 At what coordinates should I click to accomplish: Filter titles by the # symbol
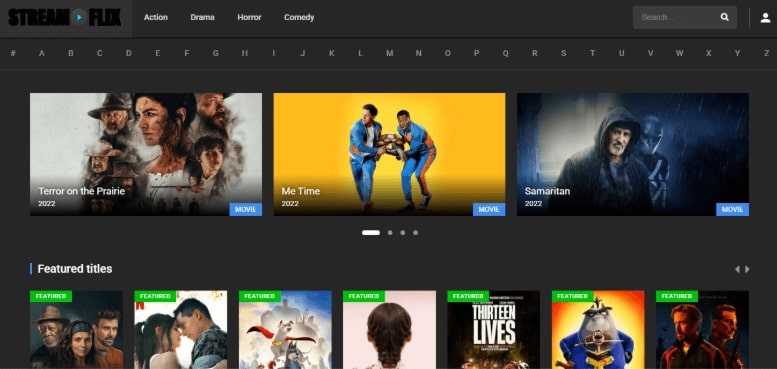click(13, 53)
